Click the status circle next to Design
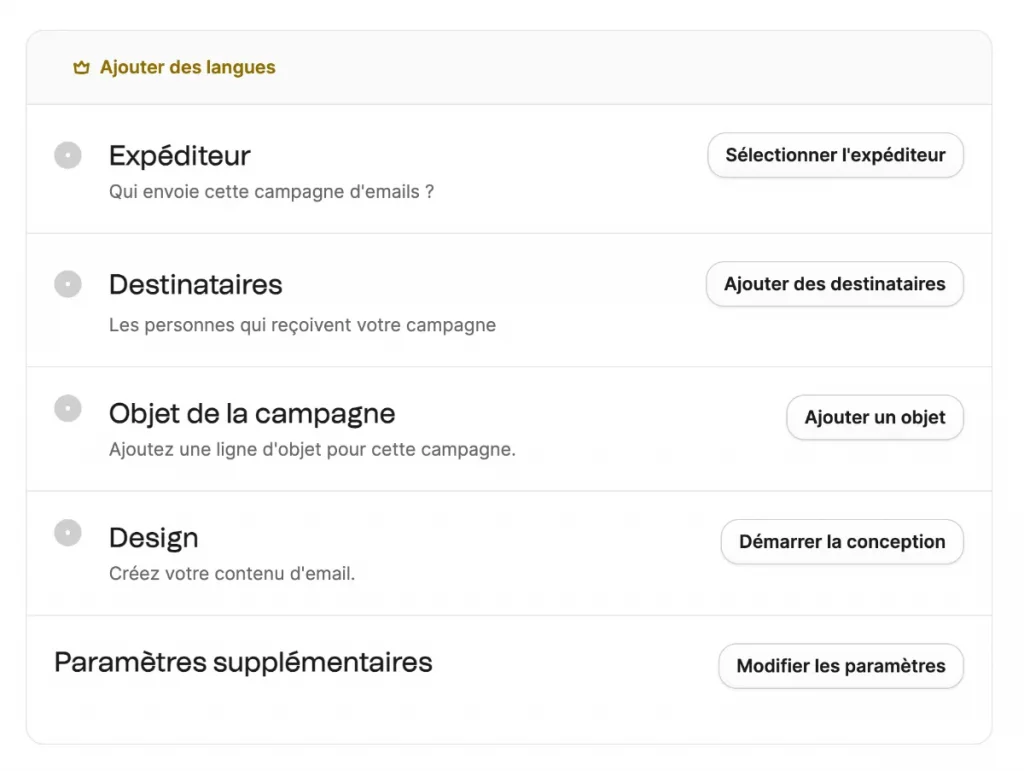1024x771 pixels. [x=67, y=533]
